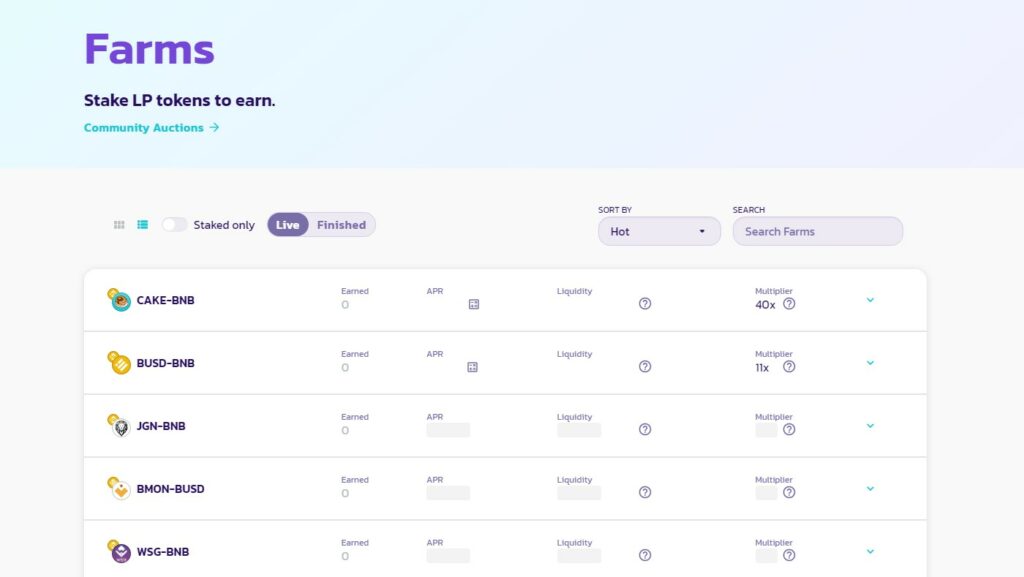Expand the JGN-BNB row chevron
This screenshot has height=577, width=1024.
coord(870,426)
